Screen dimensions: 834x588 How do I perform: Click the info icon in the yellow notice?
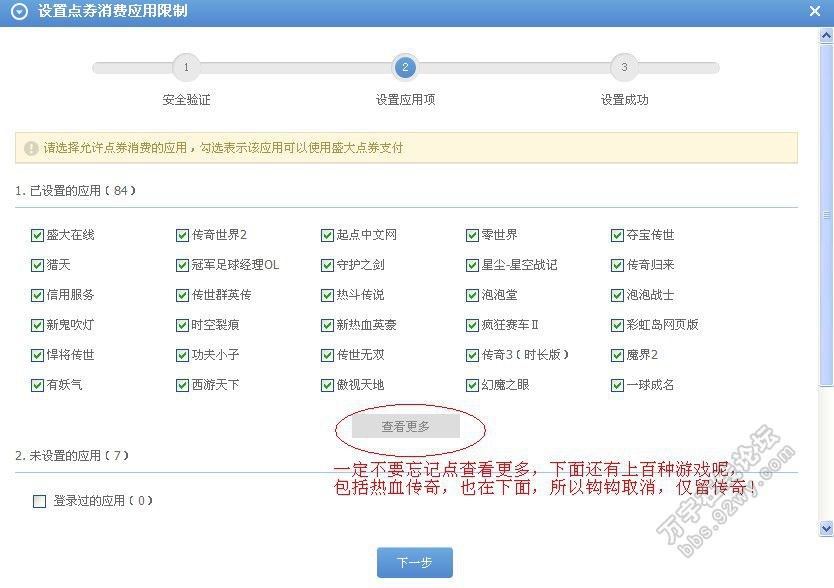31,148
